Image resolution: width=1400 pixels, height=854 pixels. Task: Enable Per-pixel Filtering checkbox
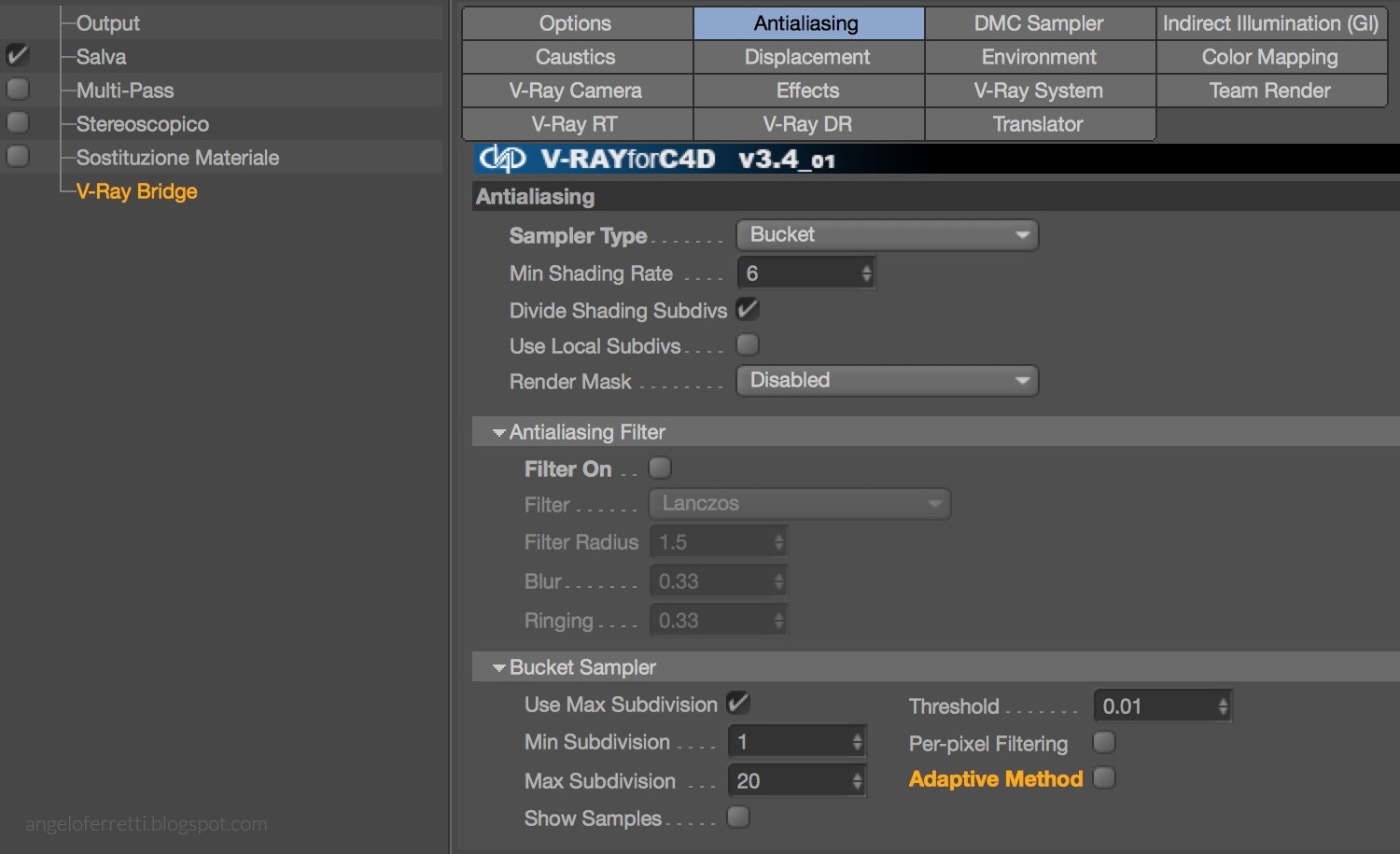pyautogui.click(x=1104, y=742)
